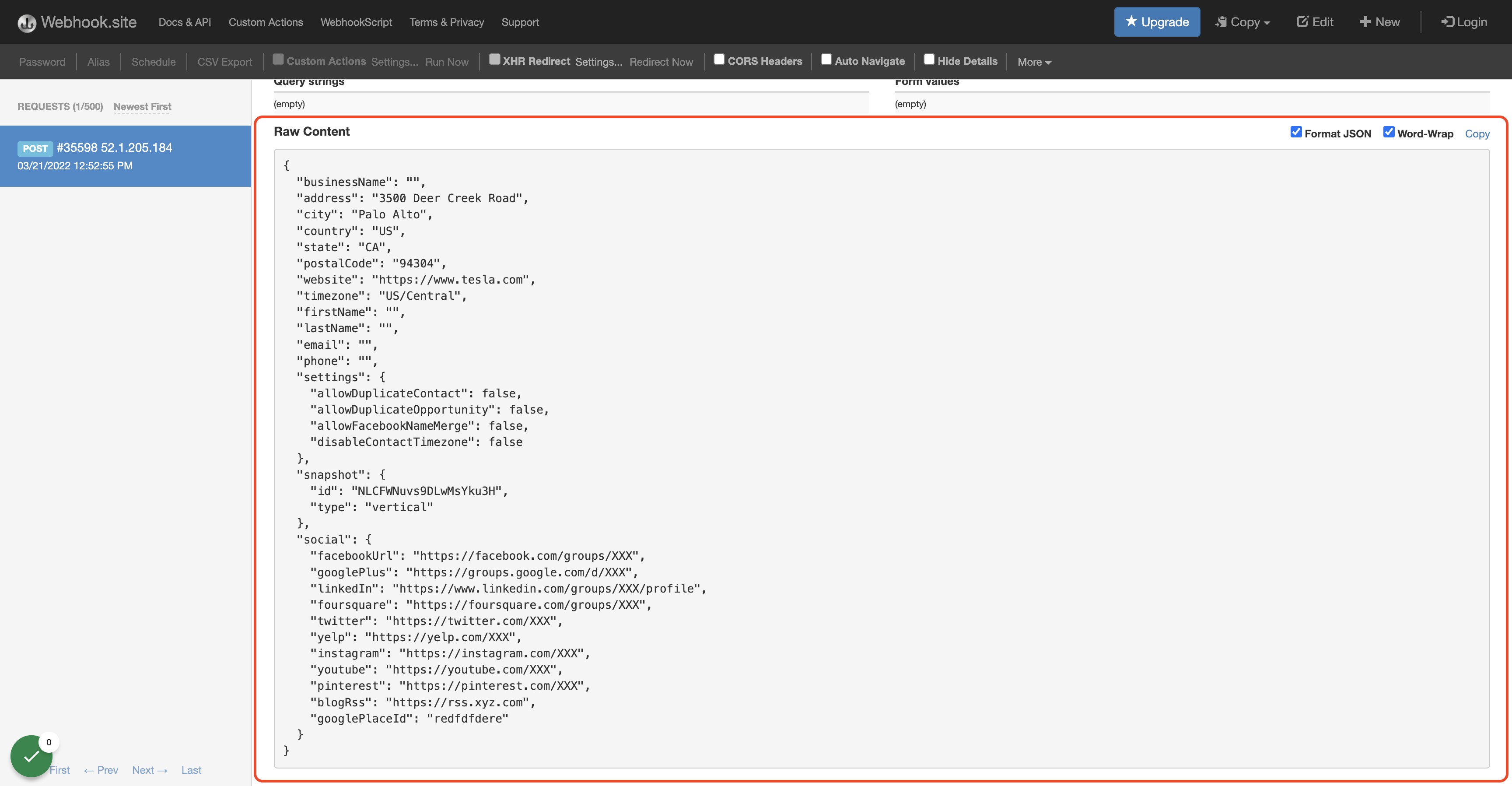Go to Next page of requests
This screenshot has width=1512, height=786.
(150, 770)
